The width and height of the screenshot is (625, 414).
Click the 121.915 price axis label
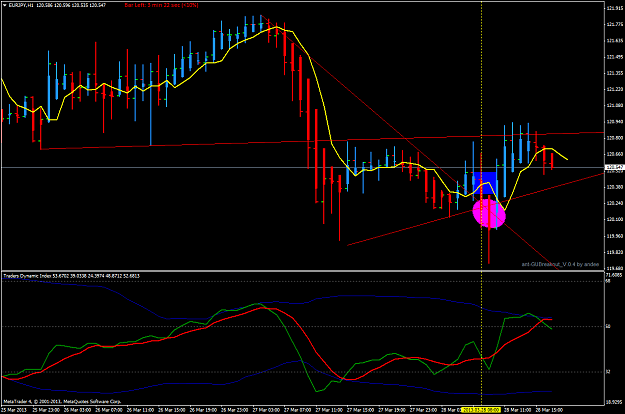pyautogui.click(x=614, y=8)
